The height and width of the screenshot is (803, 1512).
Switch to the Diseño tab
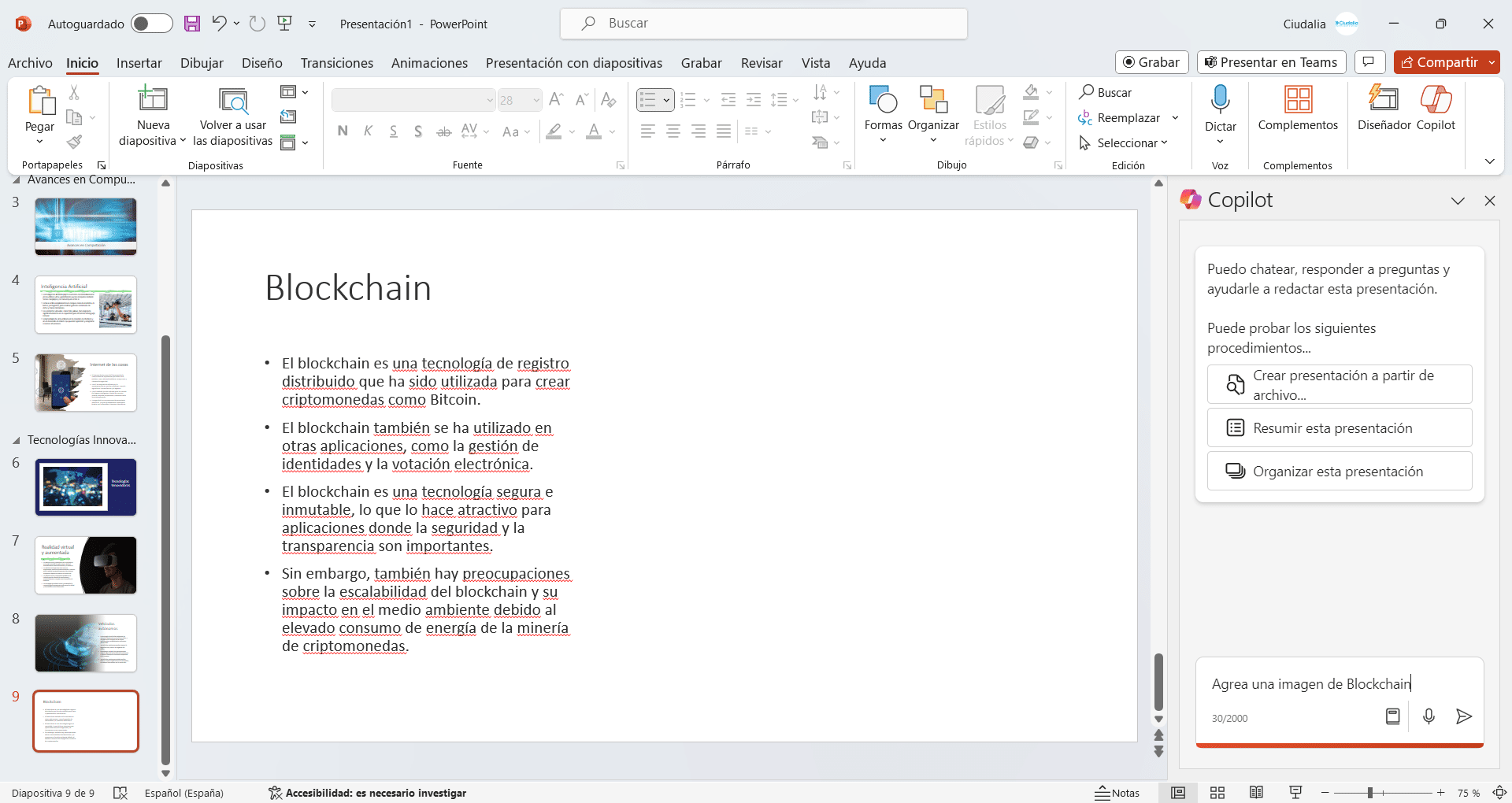tap(261, 63)
